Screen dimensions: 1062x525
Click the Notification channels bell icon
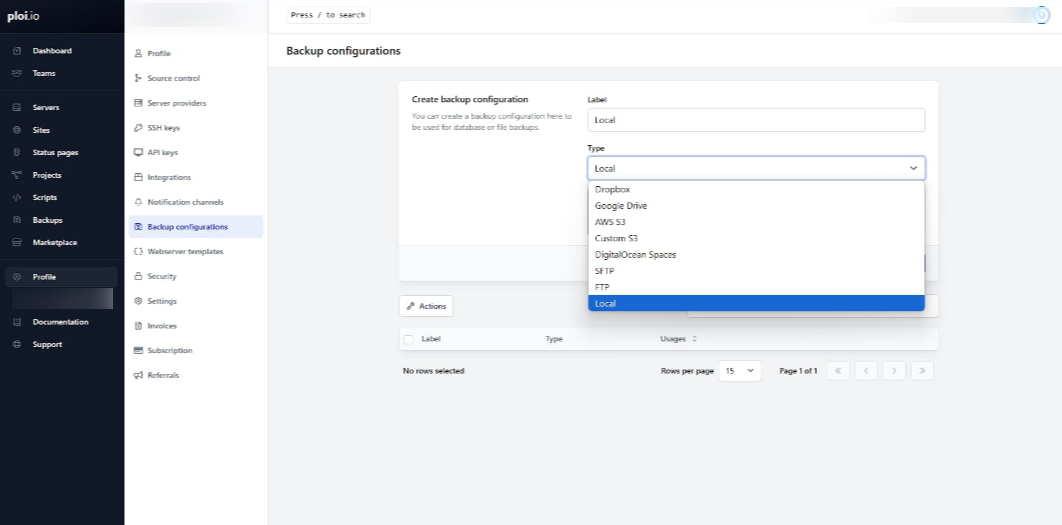coord(138,202)
